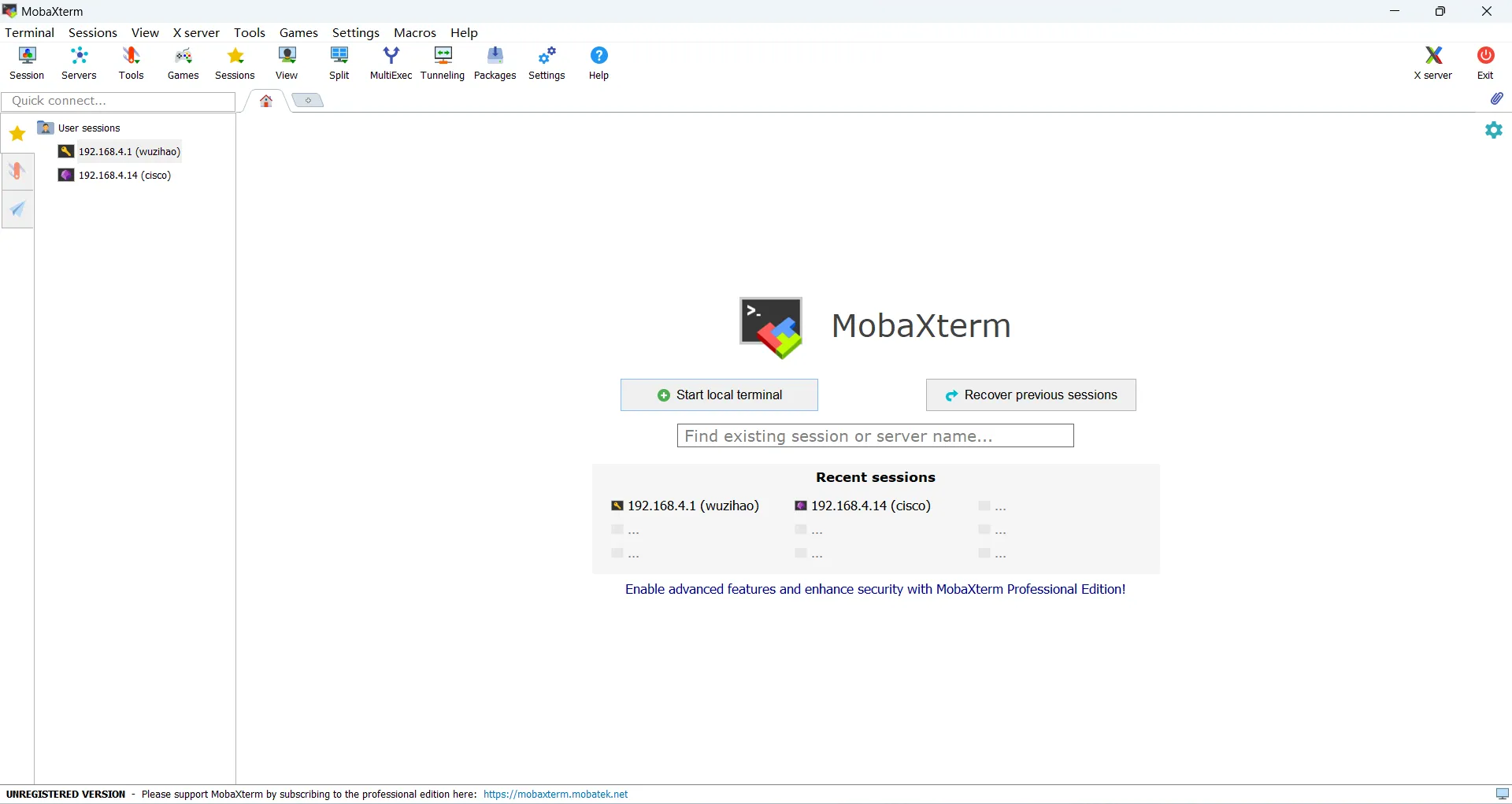Open the View toolbar icon
The width and height of the screenshot is (1512, 804).
click(x=287, y=63)
